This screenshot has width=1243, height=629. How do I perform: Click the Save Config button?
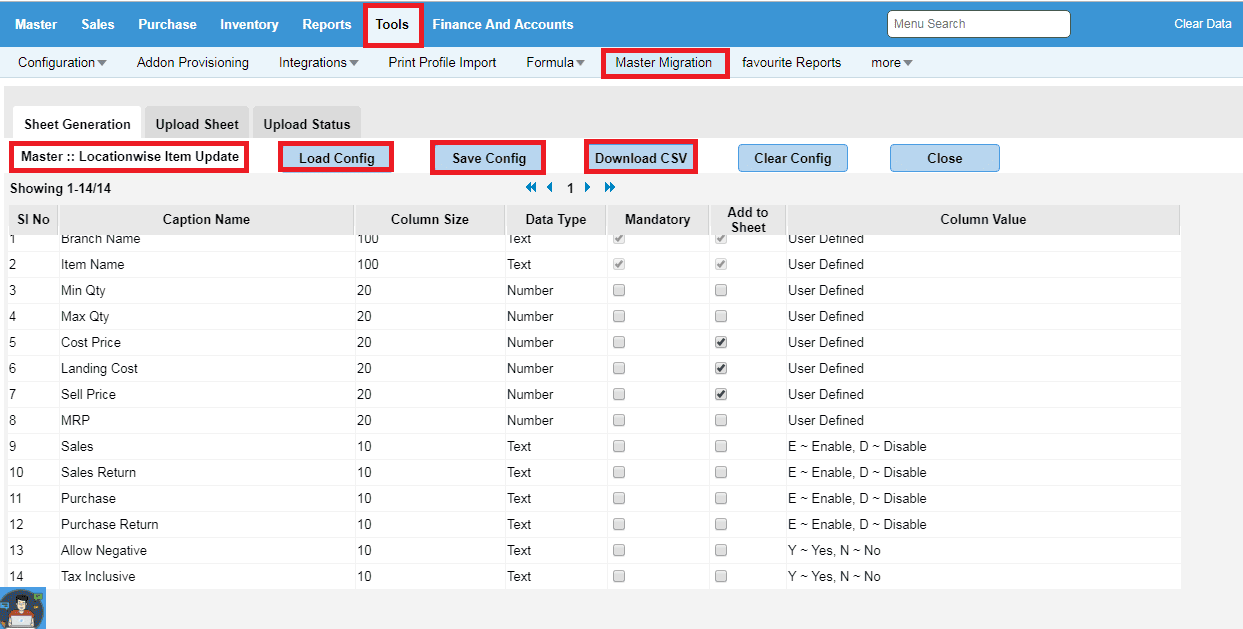point(489,158)
